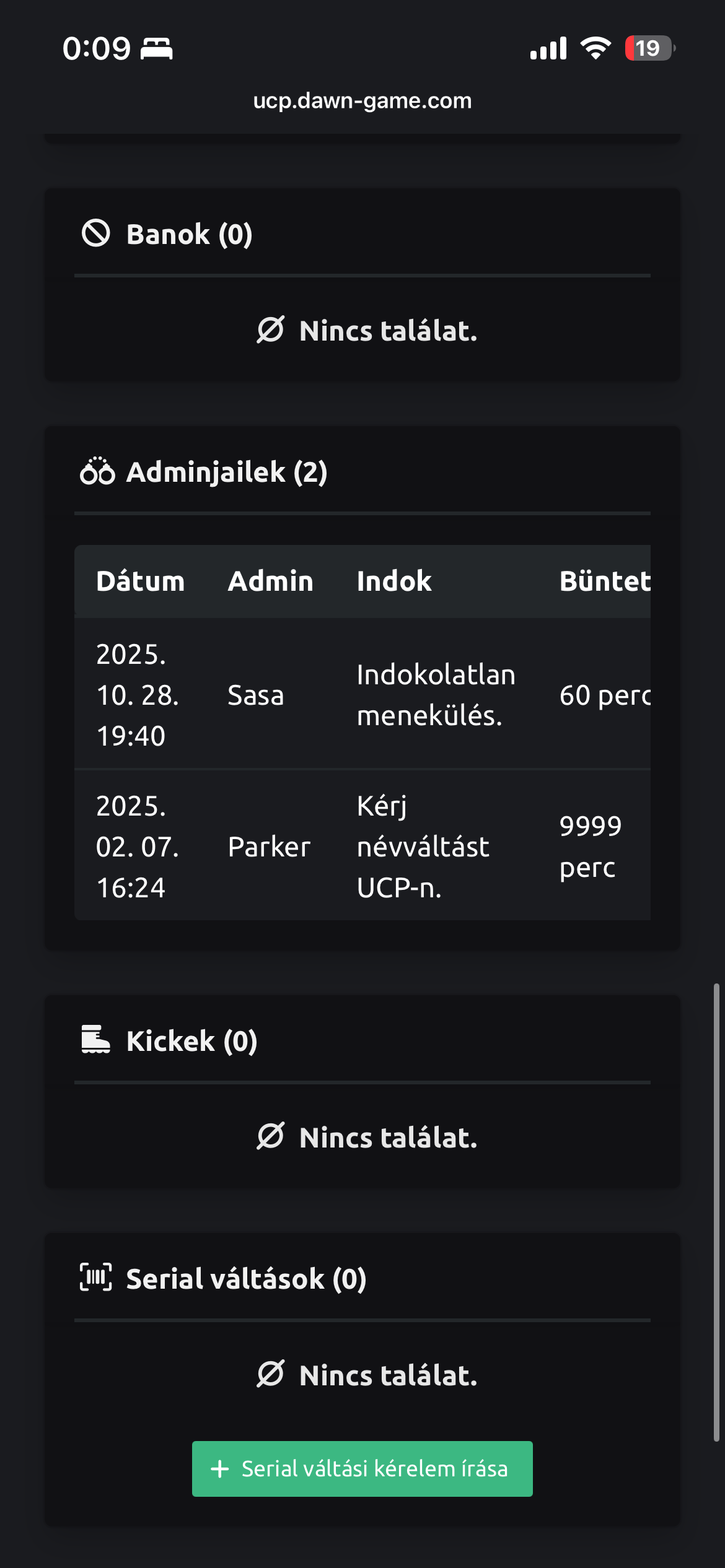The image size is (725, 1568).
Task: Tap the plus icon on the green button
Action: tap(220, 1469)
